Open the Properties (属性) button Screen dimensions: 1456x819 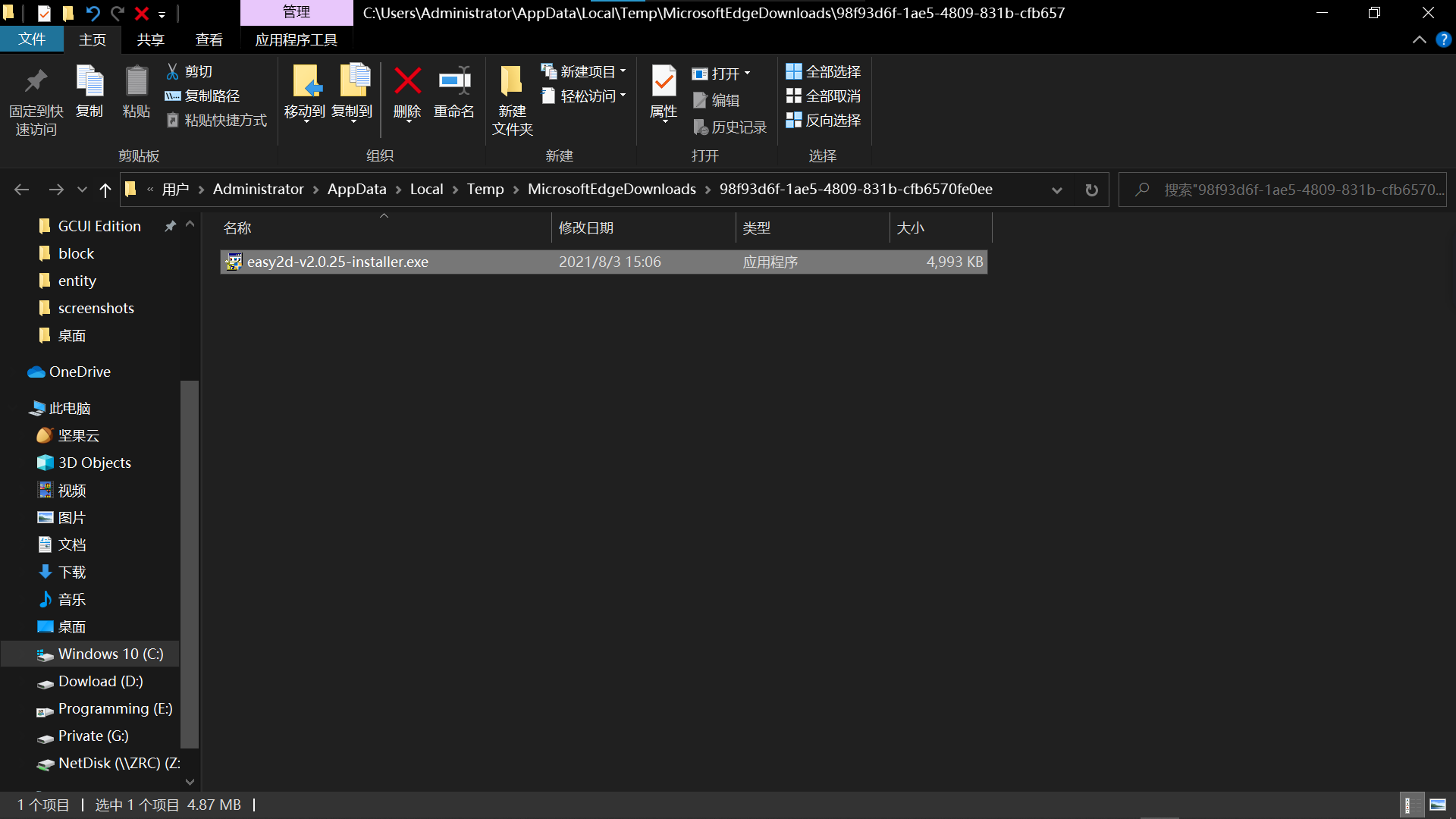(664, 93)
